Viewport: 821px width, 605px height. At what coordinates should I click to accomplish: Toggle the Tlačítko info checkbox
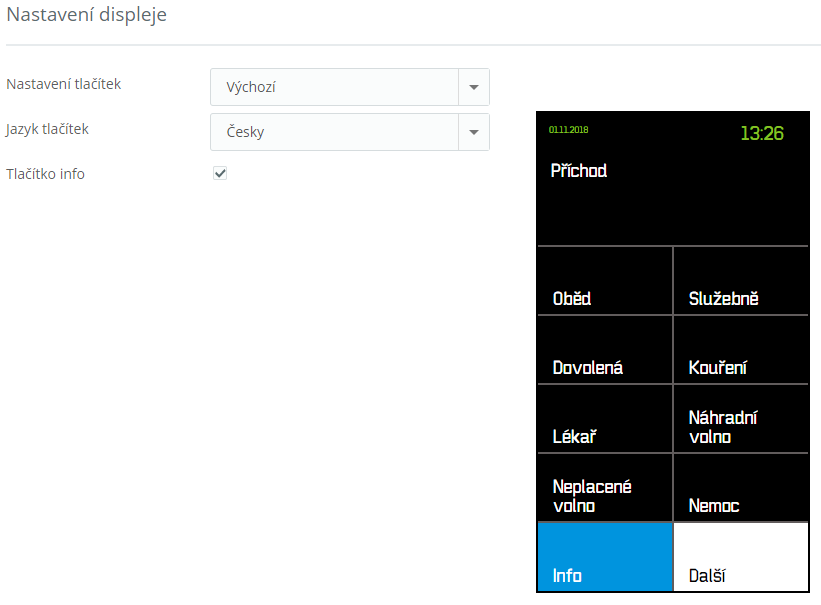[x=220, y=173]
